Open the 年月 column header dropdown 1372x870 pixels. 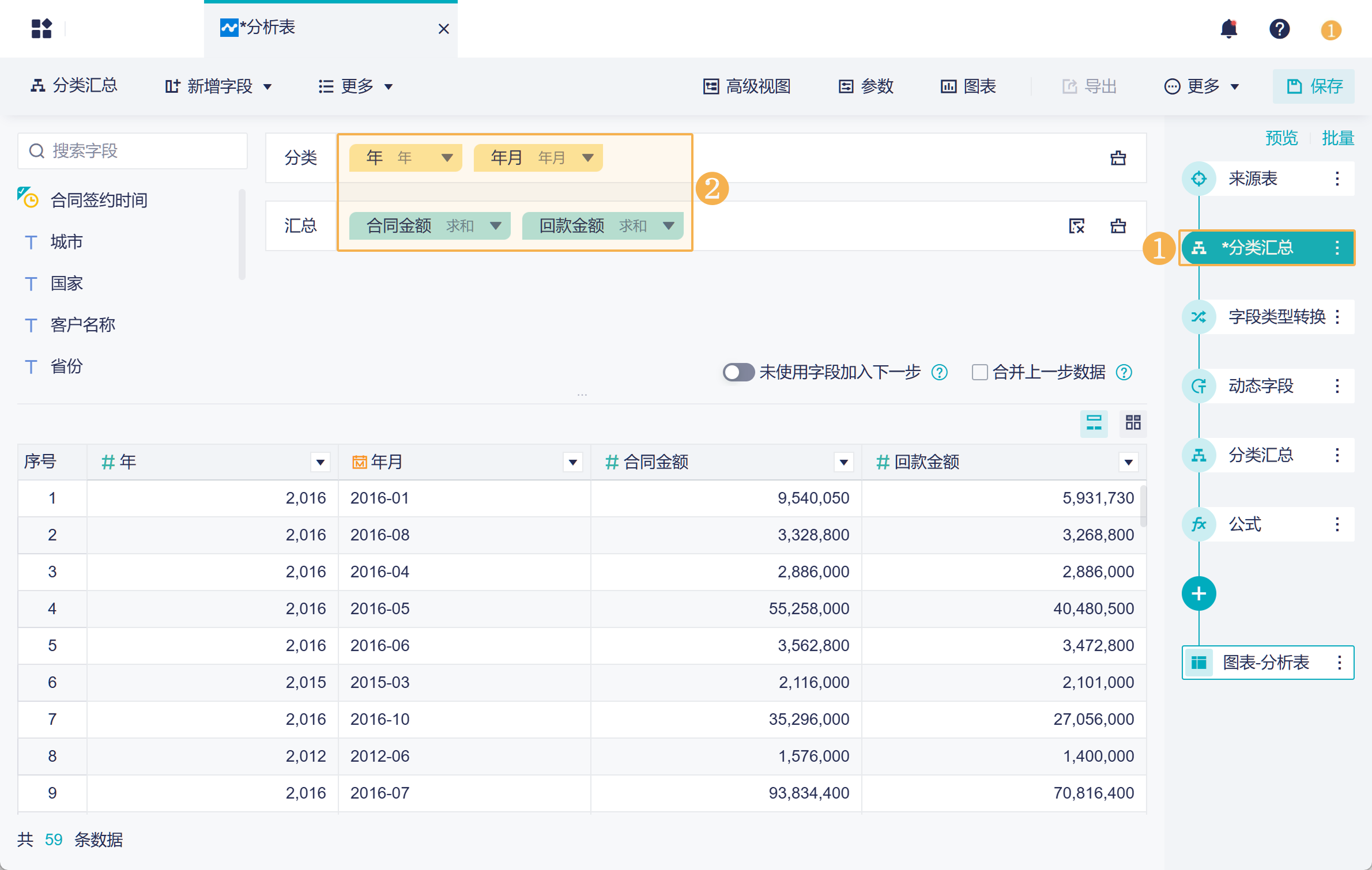[573, 462]
